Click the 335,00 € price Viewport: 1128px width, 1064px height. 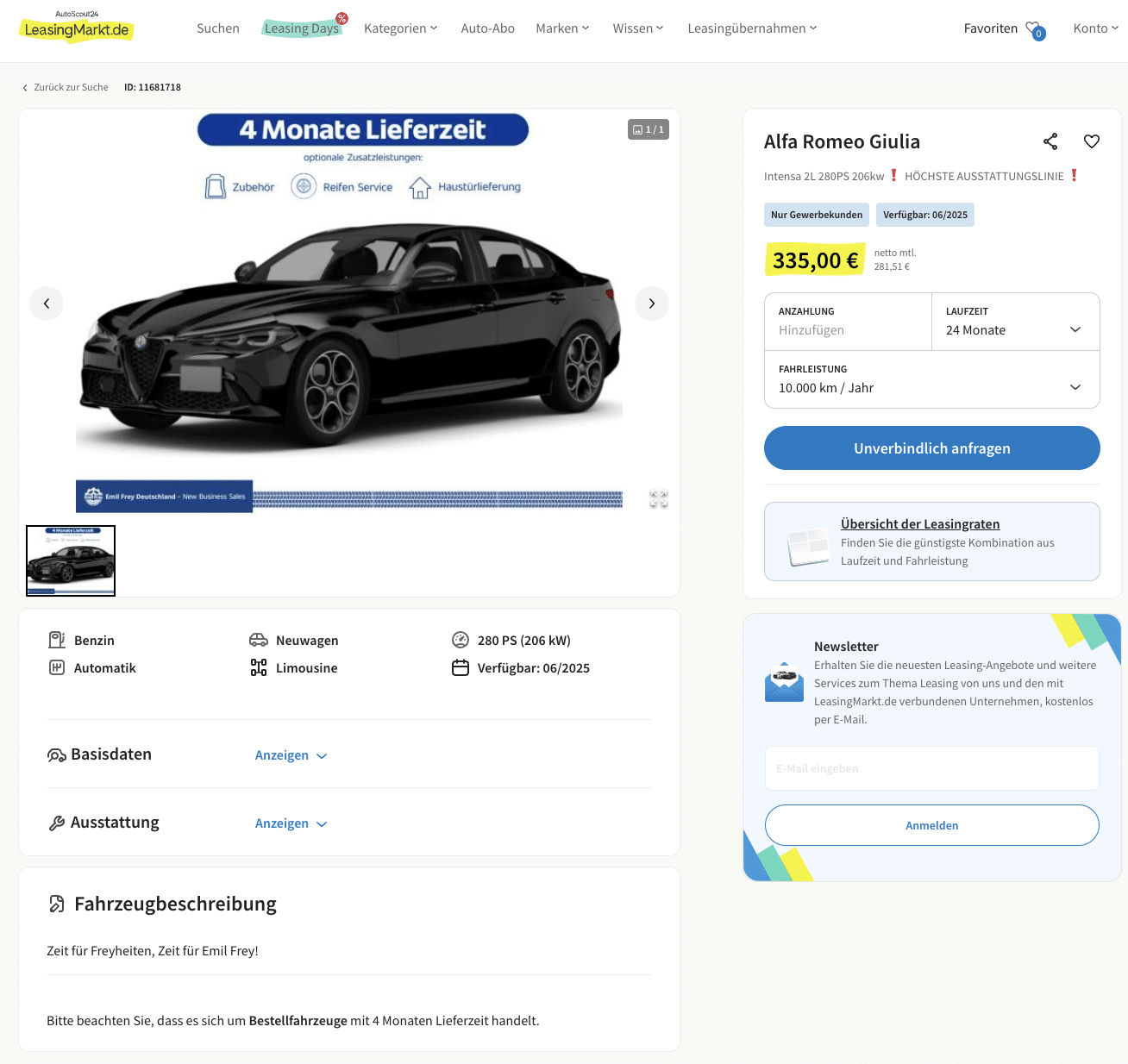coord(815,260)
